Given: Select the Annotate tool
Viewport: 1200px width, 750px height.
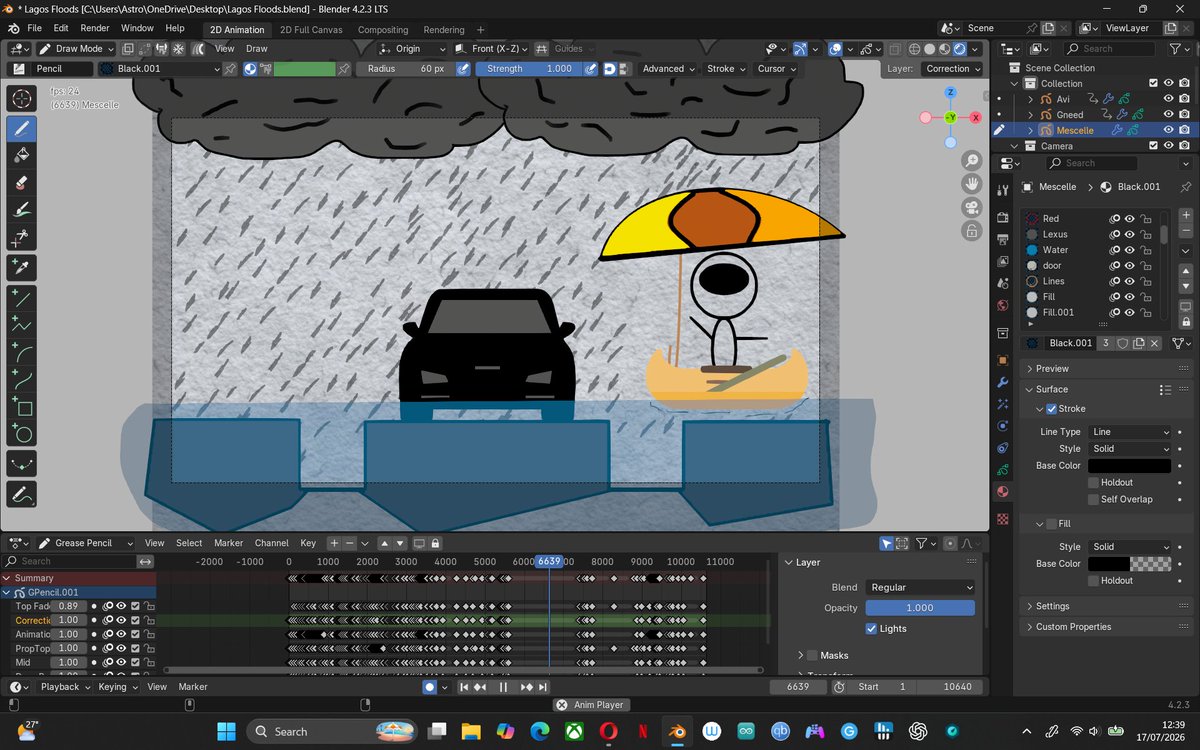Looking at the screenshot, I should click(22, 494).
